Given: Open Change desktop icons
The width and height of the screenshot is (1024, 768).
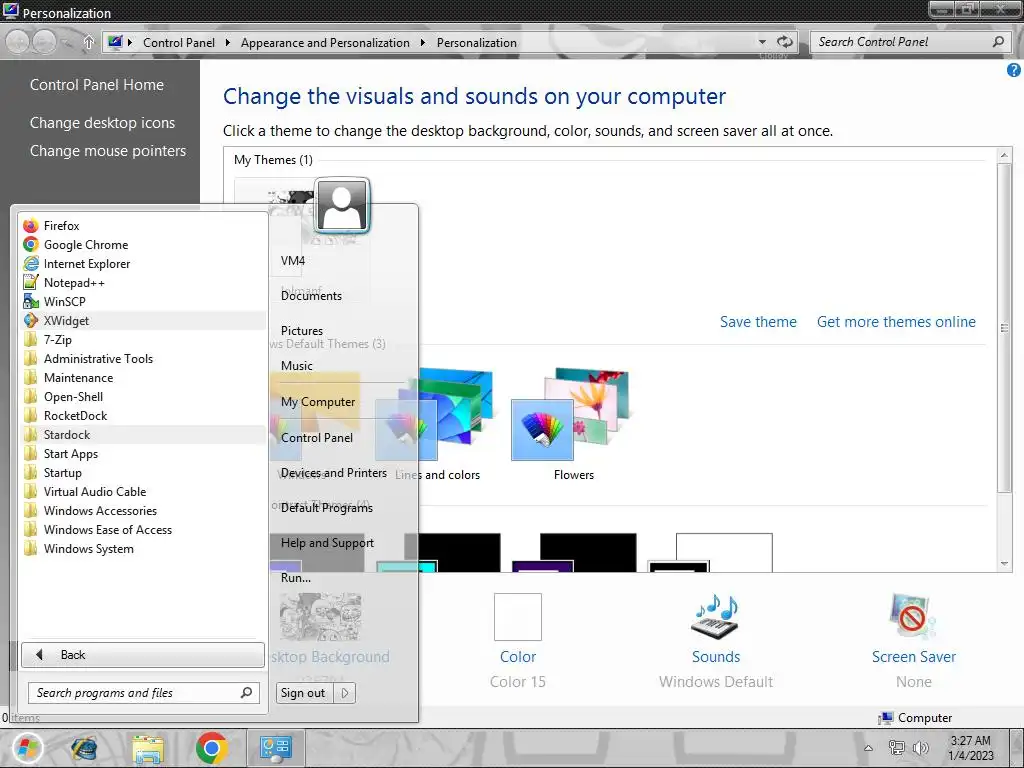Looking at the screenshot, I should 103,123.
